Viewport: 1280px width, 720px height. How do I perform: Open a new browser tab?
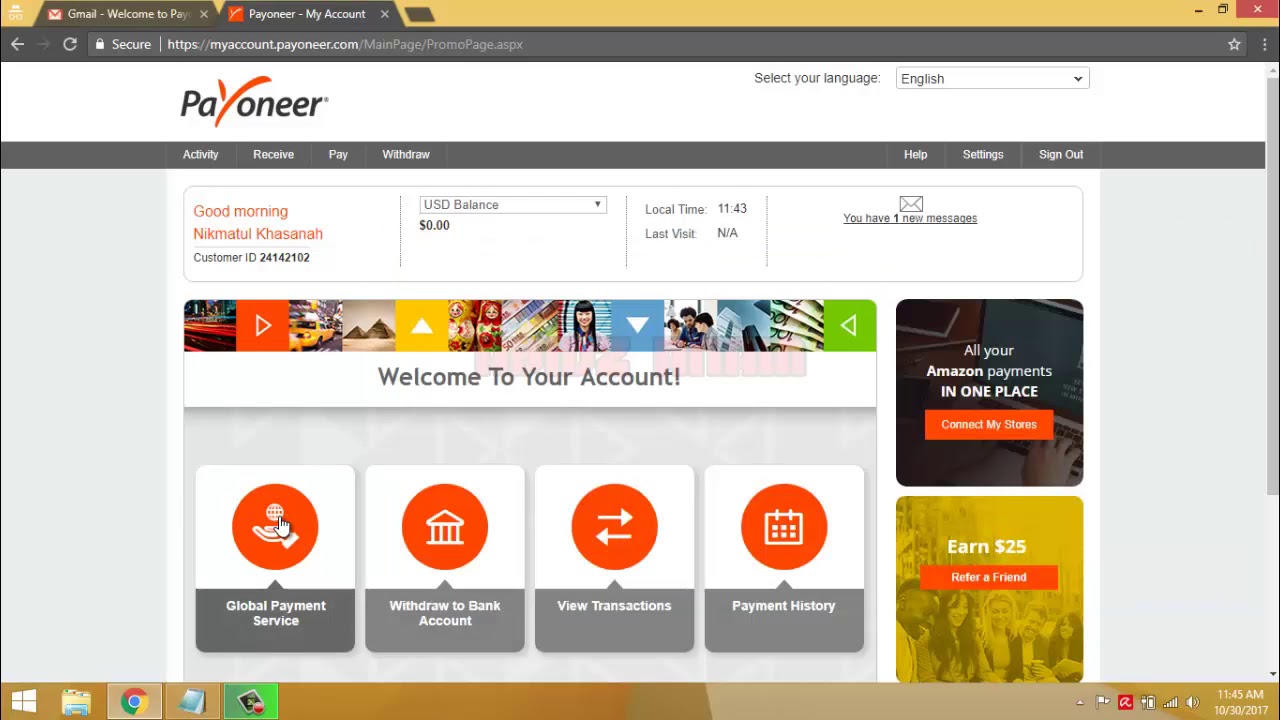(x=419, y=14)
